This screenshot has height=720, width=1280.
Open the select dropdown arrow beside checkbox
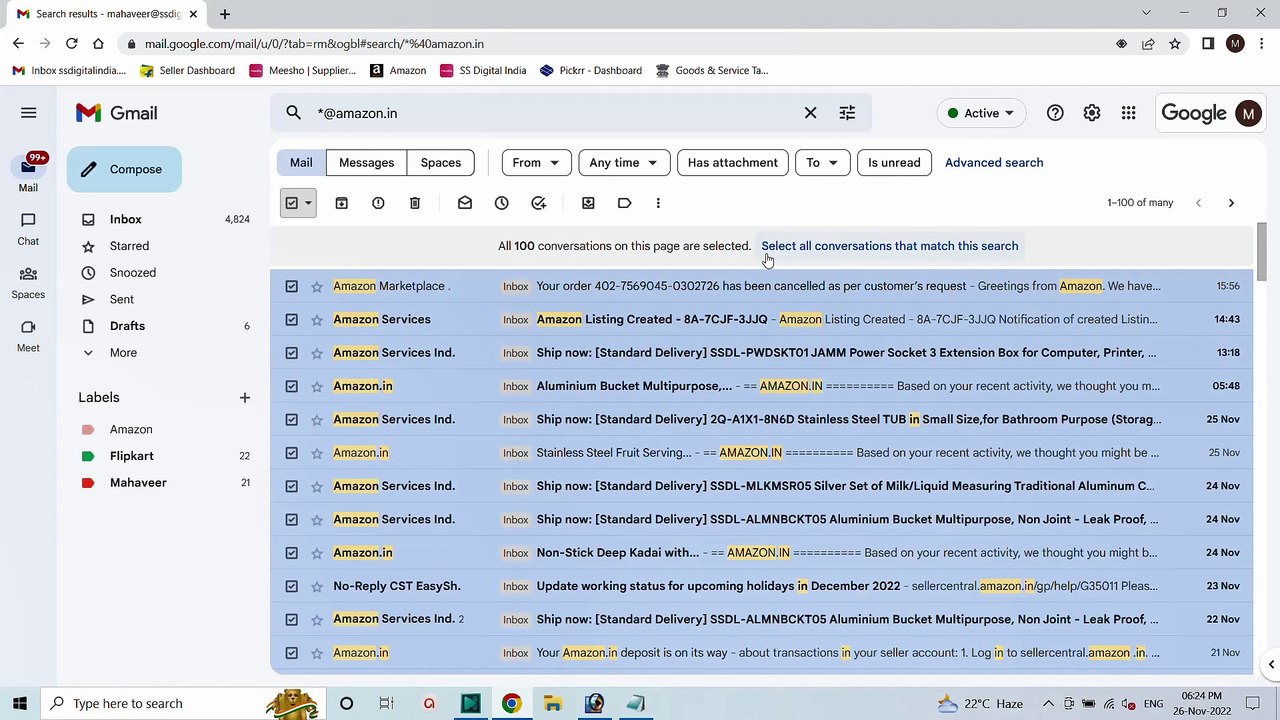(x=308, y=203)
